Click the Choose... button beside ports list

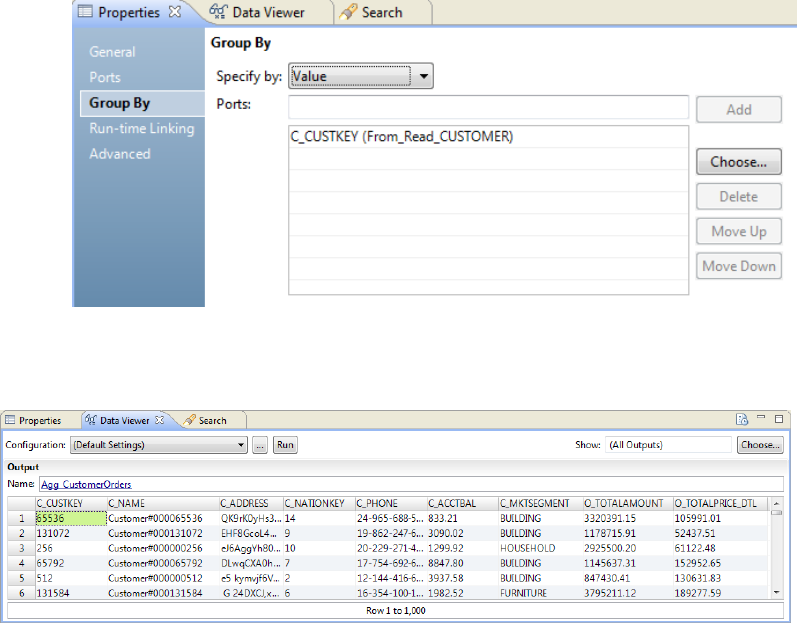[x=739, y=162]
